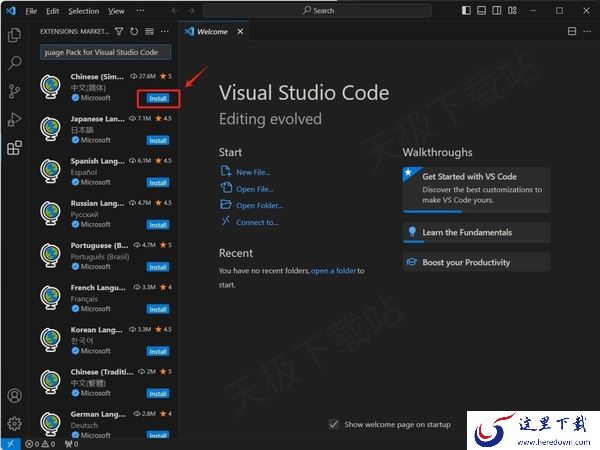Install the Portuguese (Brazil) language pack
This screenshot has height=450, width=600.
tap(158, 267)
